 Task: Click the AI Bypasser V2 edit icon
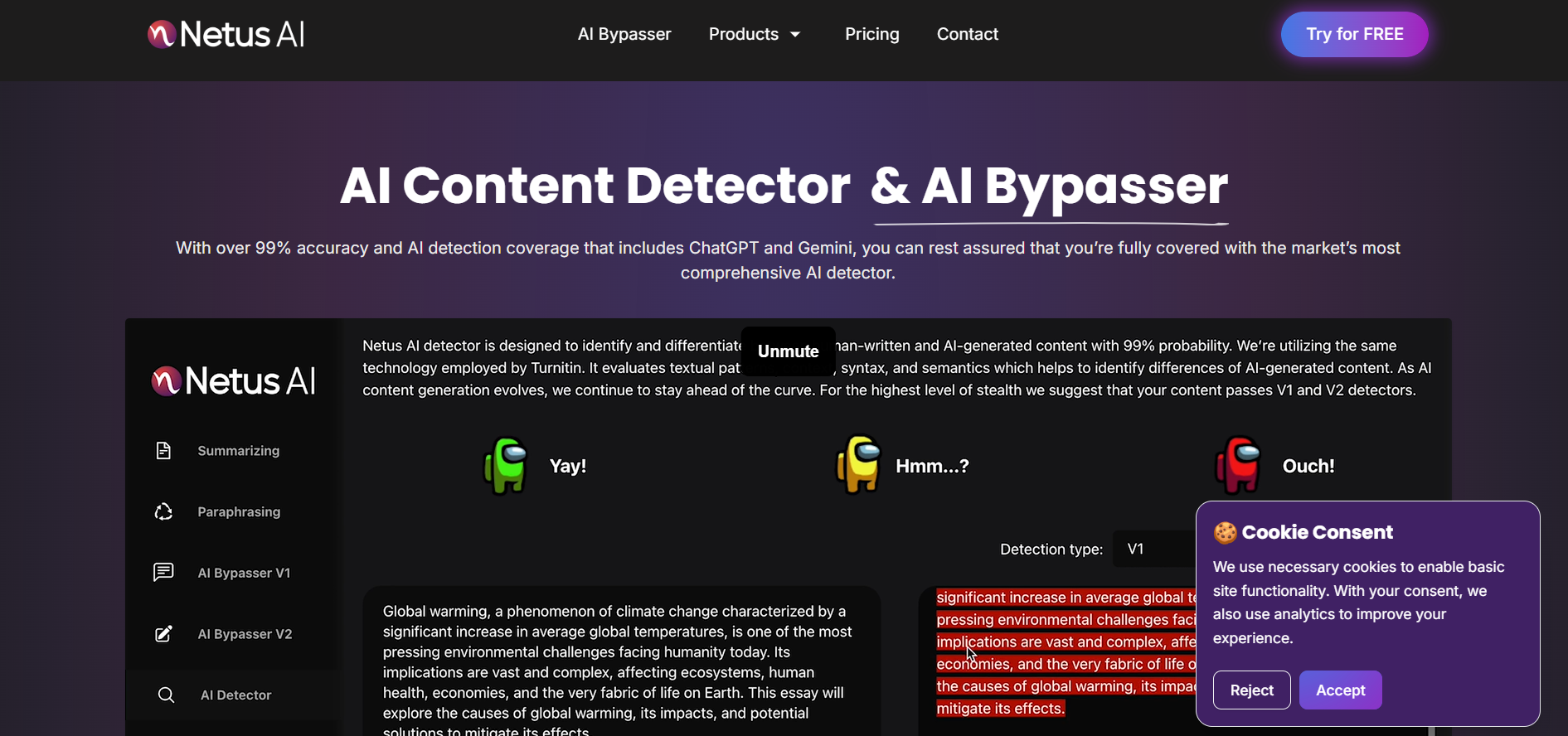point(163,634)
